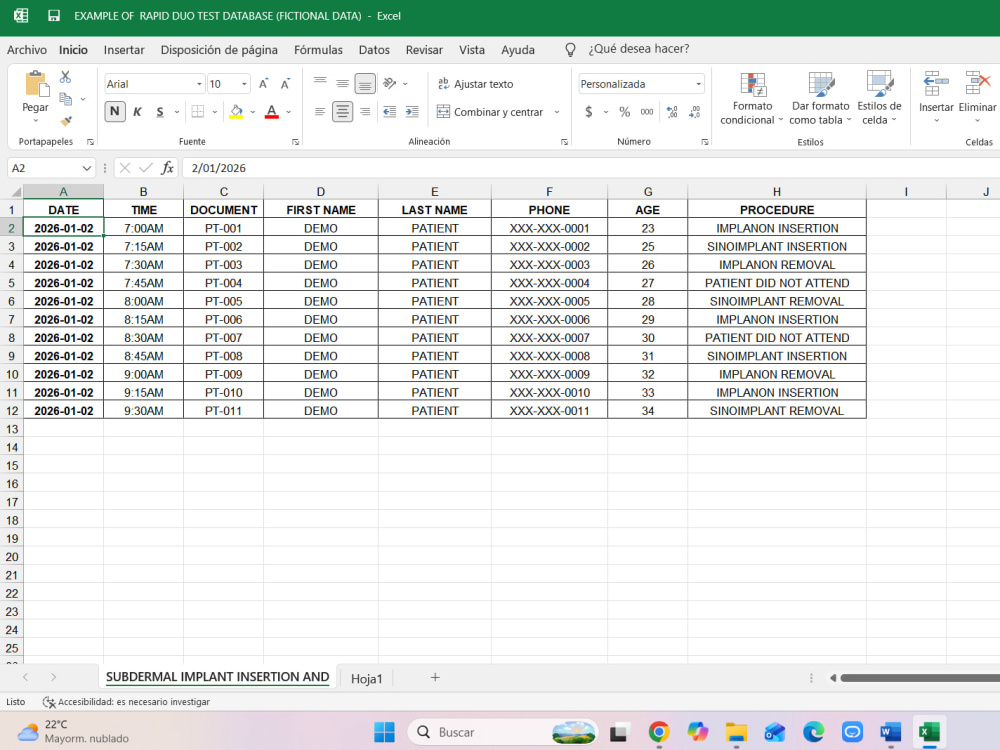This screenshot has height=750, width=1000.
Task: Toggle center horizontal alignment
Action: pos(342,112)
